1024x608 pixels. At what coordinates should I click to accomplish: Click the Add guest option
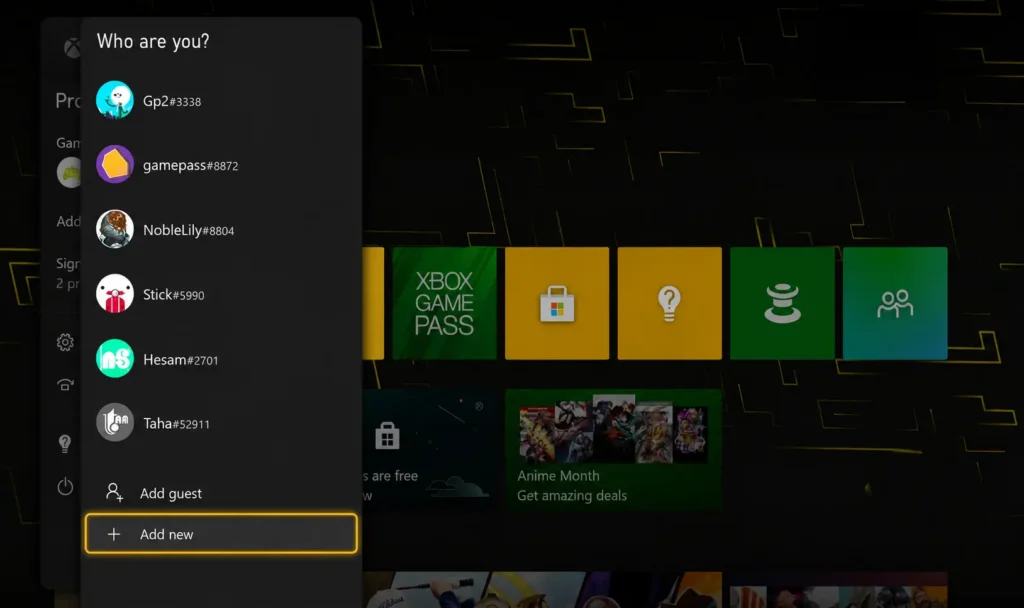221,493
